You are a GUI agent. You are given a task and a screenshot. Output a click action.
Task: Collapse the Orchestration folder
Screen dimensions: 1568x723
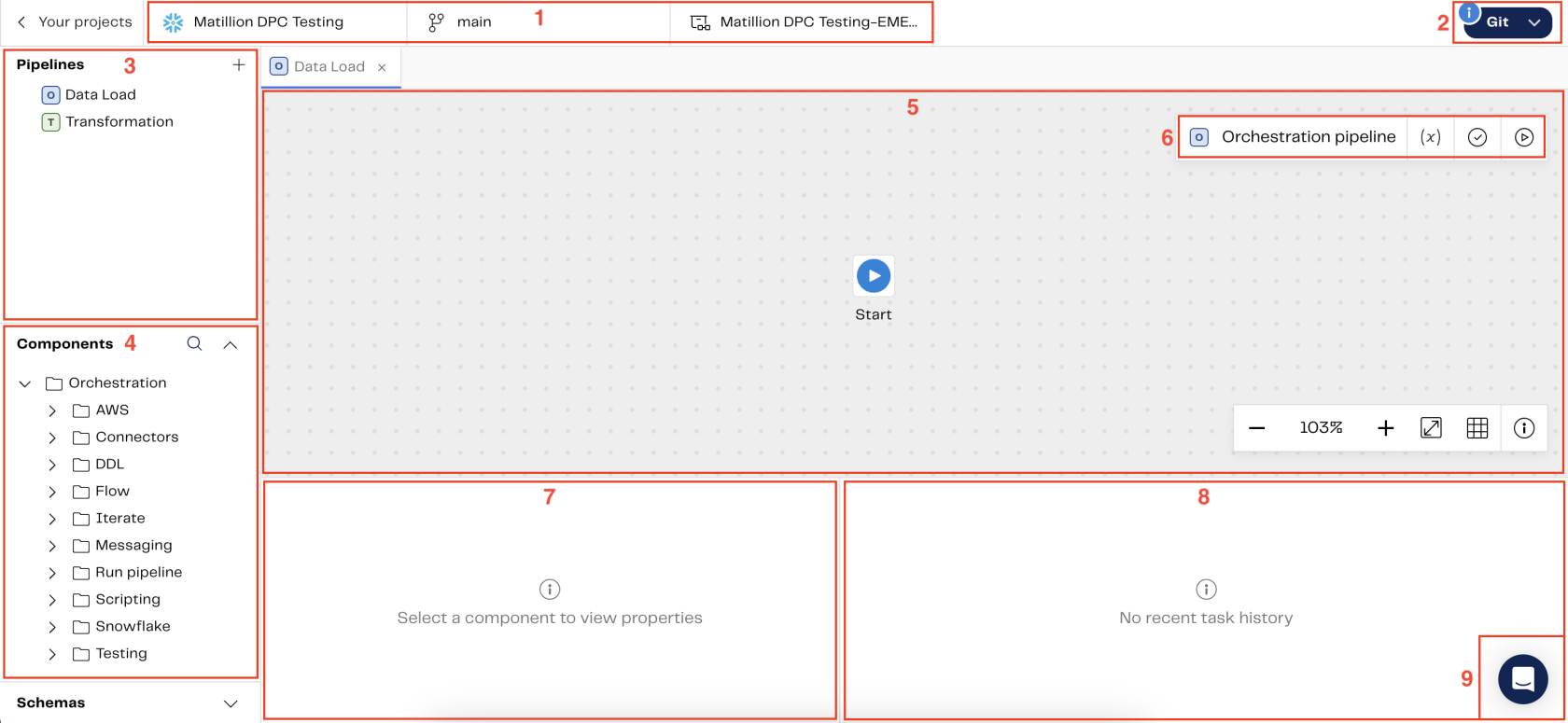coord(25,383)
